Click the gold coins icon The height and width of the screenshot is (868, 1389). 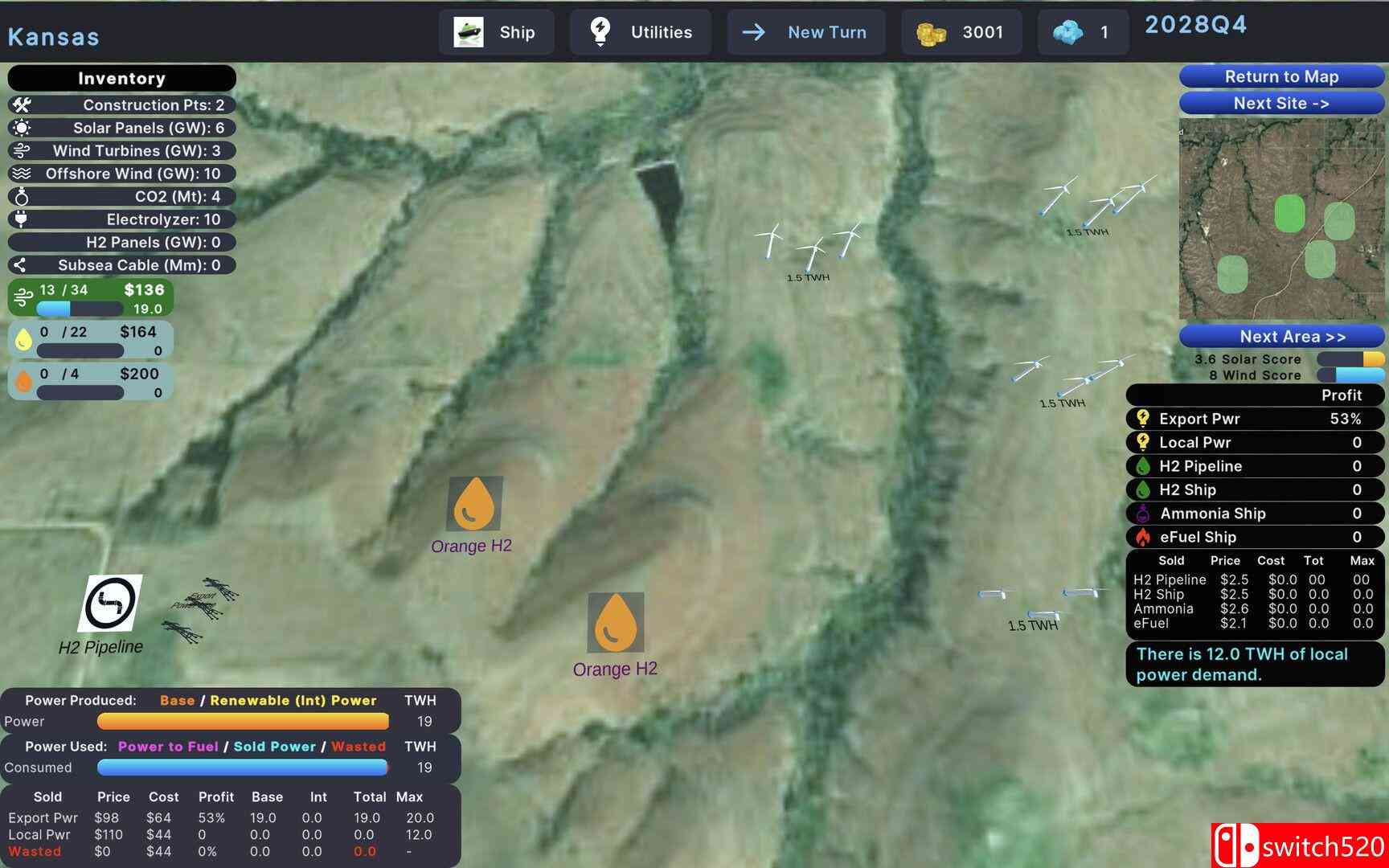pos(931,33)
